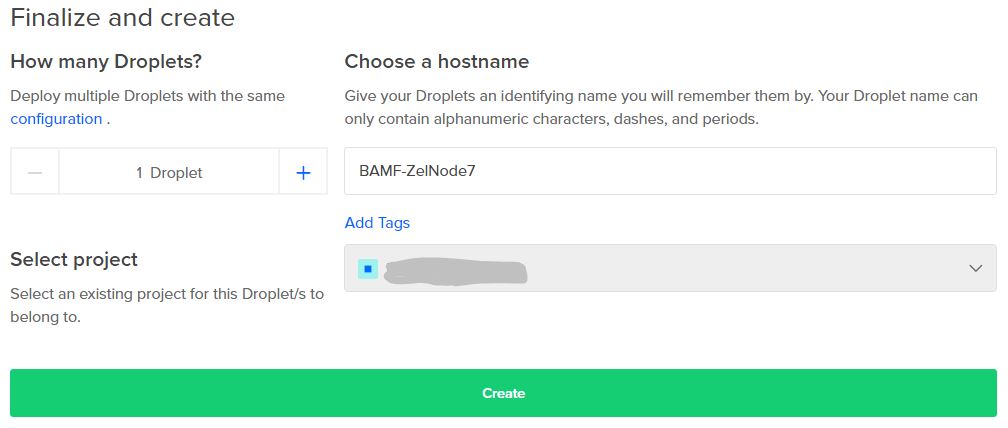Click the green Create button
The image size is (1008, 428).
[503, 393]
